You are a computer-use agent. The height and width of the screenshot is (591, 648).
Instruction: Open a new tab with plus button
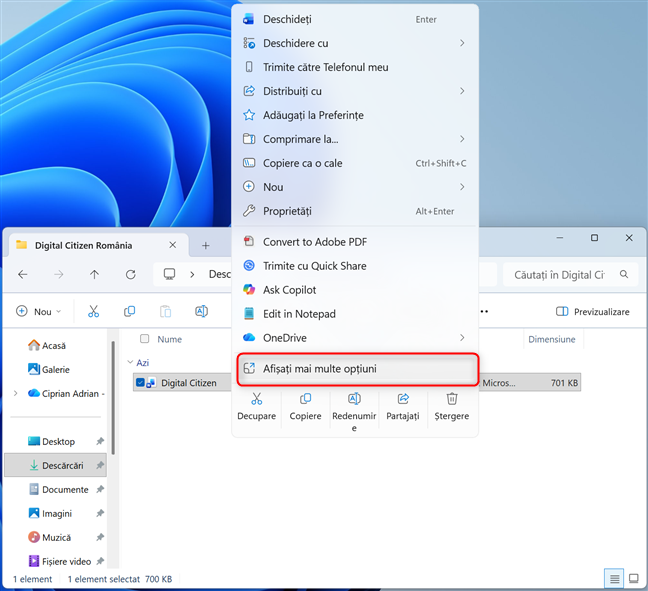pos(205,245)
